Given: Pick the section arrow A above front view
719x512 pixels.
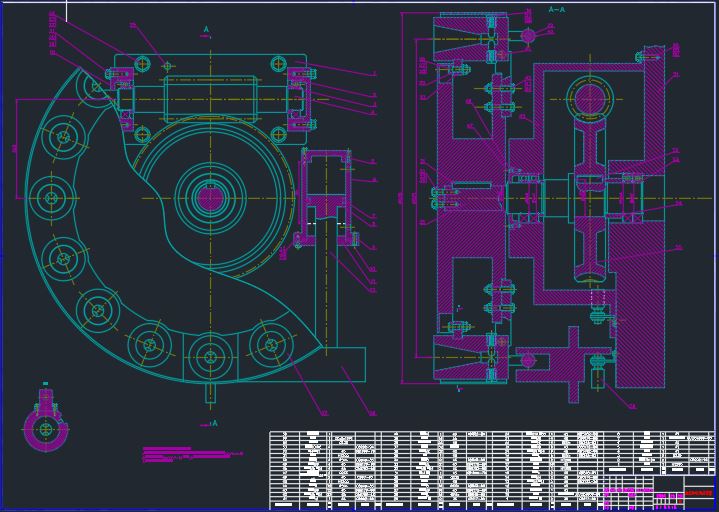Looking at the screenshot, I should tap(207, 31).
